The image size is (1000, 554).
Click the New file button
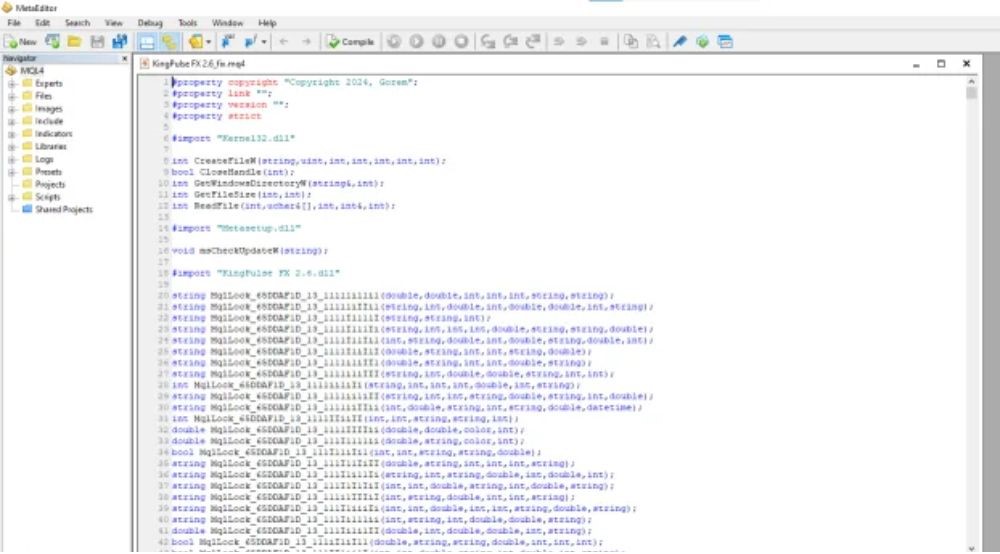(x=20, y=41)
